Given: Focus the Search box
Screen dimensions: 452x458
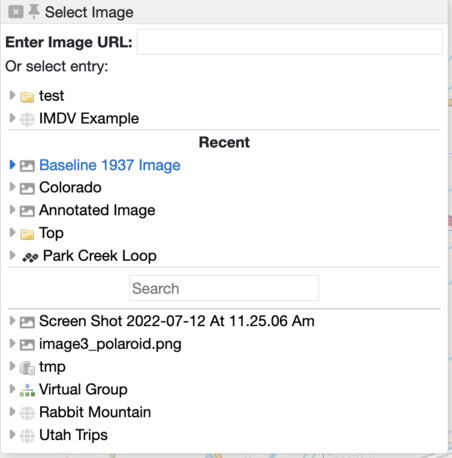Looking at the screenshot, I should coord(224,288).
